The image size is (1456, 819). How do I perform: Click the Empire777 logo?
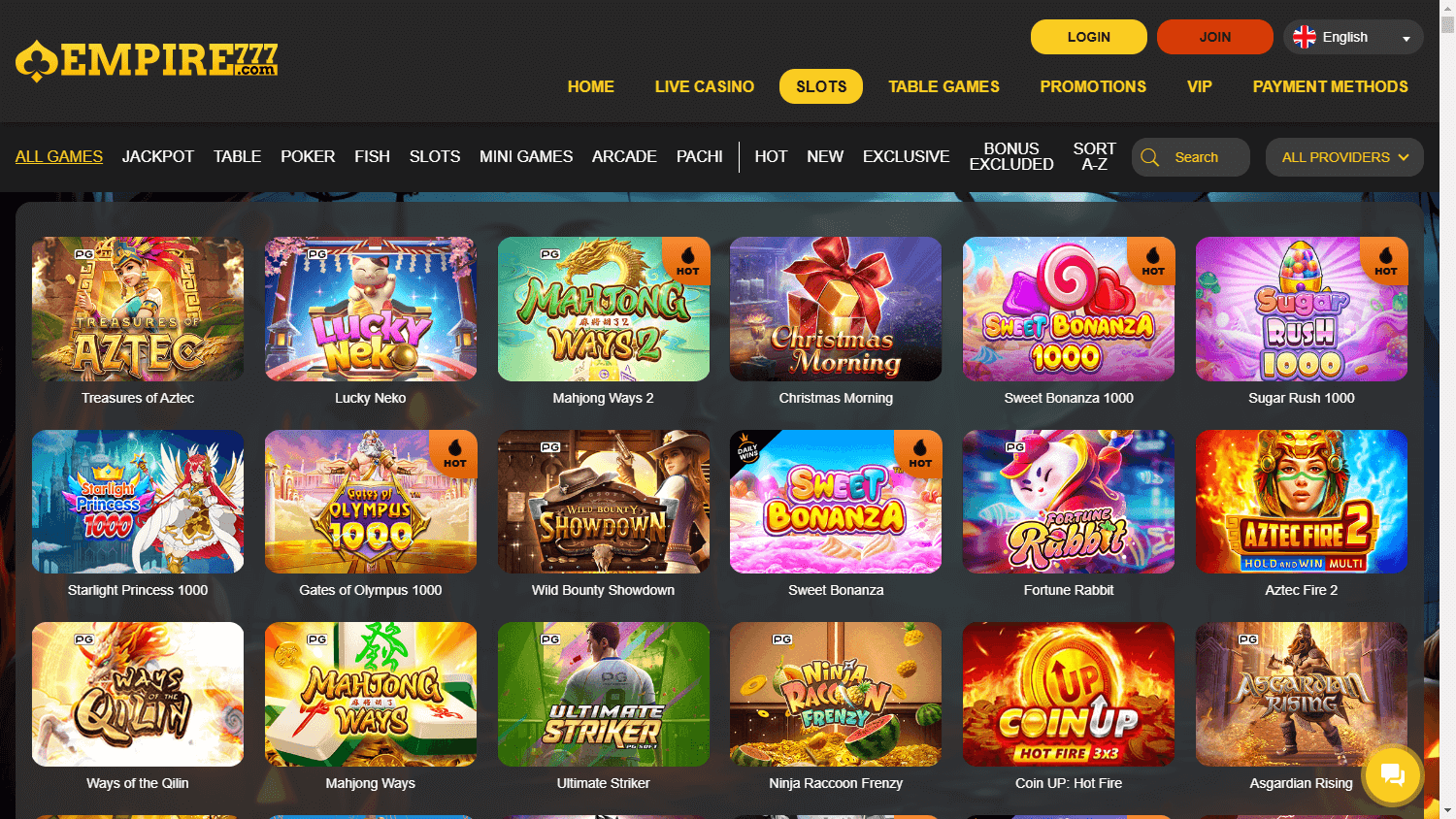[x=147, y=61]
